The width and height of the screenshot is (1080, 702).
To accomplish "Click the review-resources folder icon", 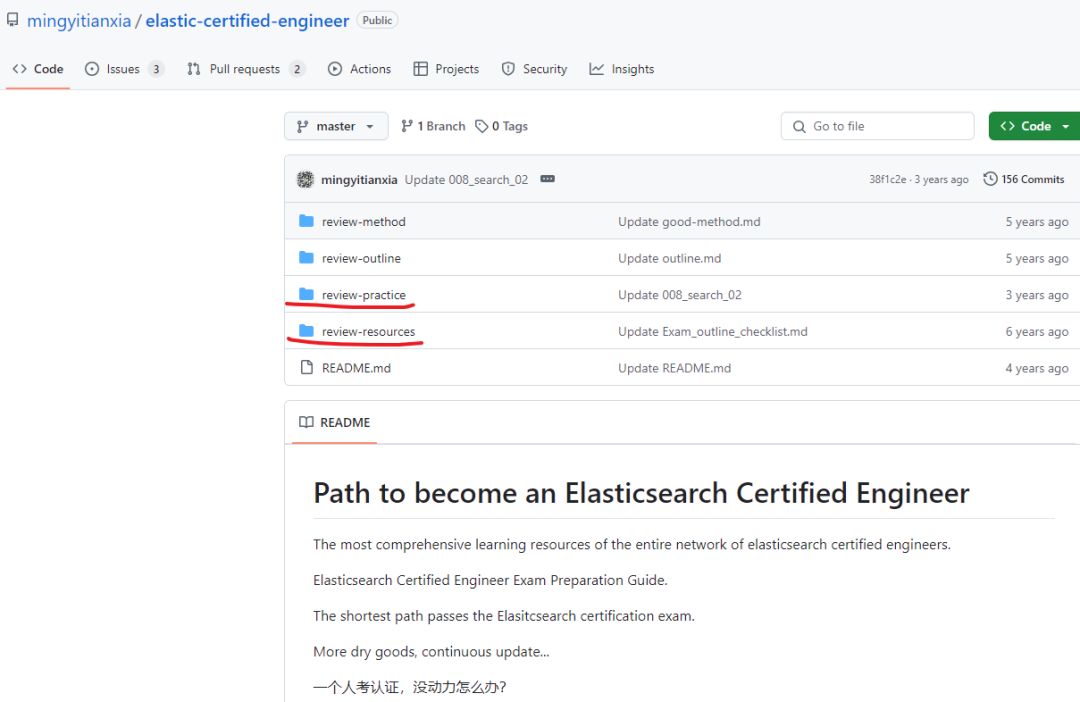I will tap(307, 331).
